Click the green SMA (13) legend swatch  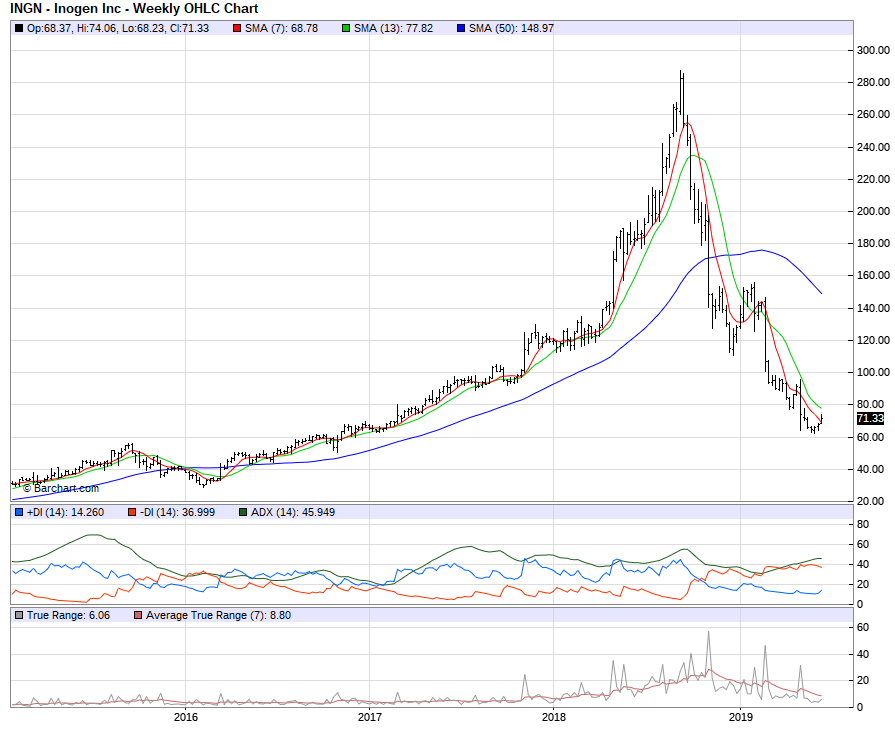click(346, 28)
